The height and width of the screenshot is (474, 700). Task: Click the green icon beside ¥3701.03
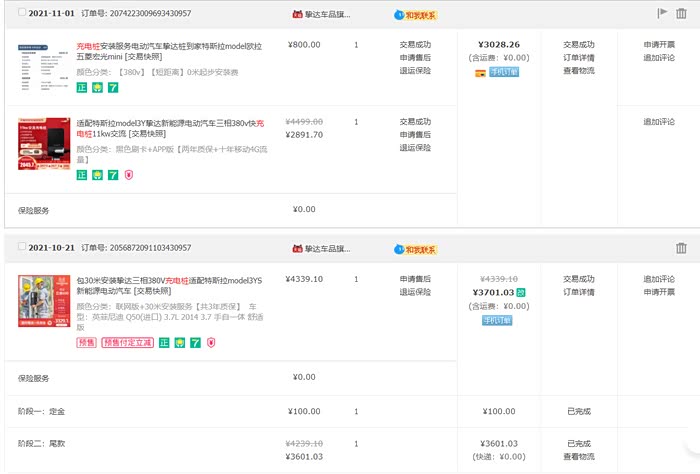[x=521, y=292]
